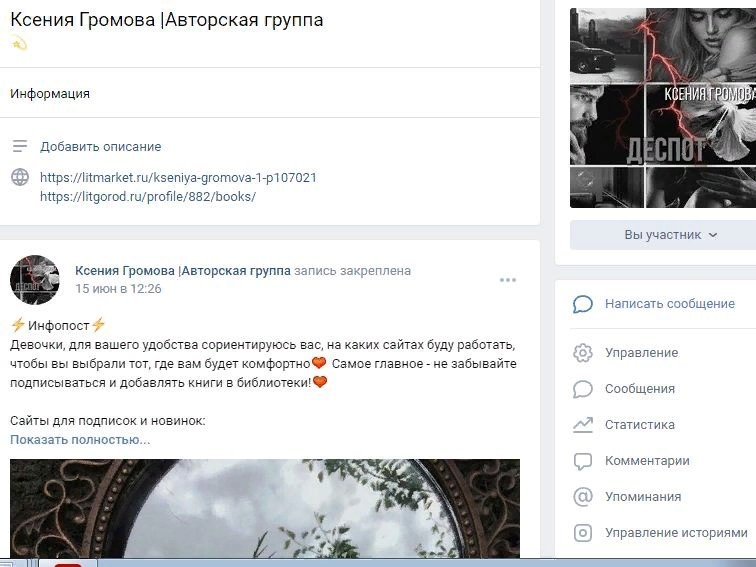Open the Информация section header

(50, 94)
